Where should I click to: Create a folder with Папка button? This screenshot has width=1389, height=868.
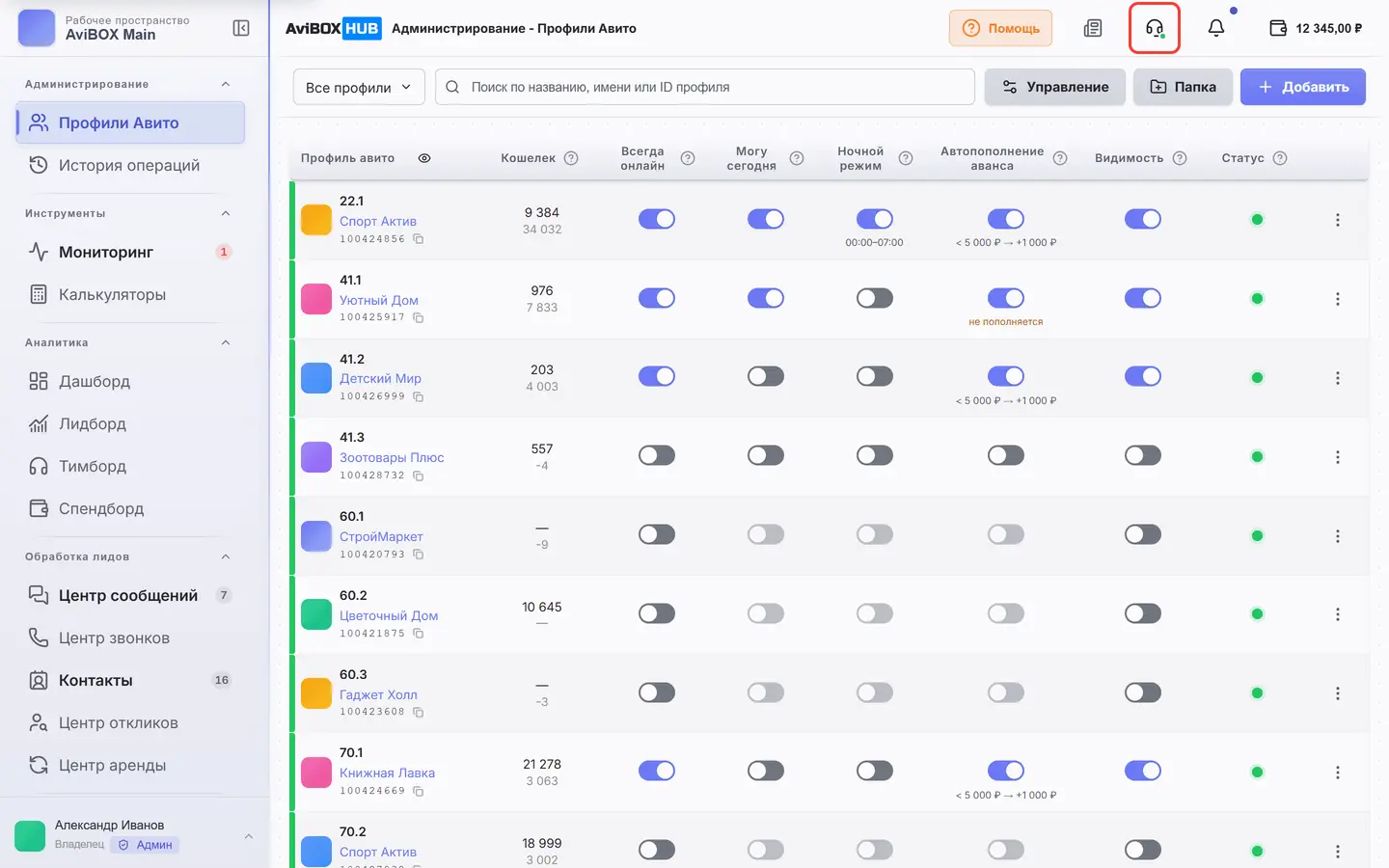(x=1184, y=87)
